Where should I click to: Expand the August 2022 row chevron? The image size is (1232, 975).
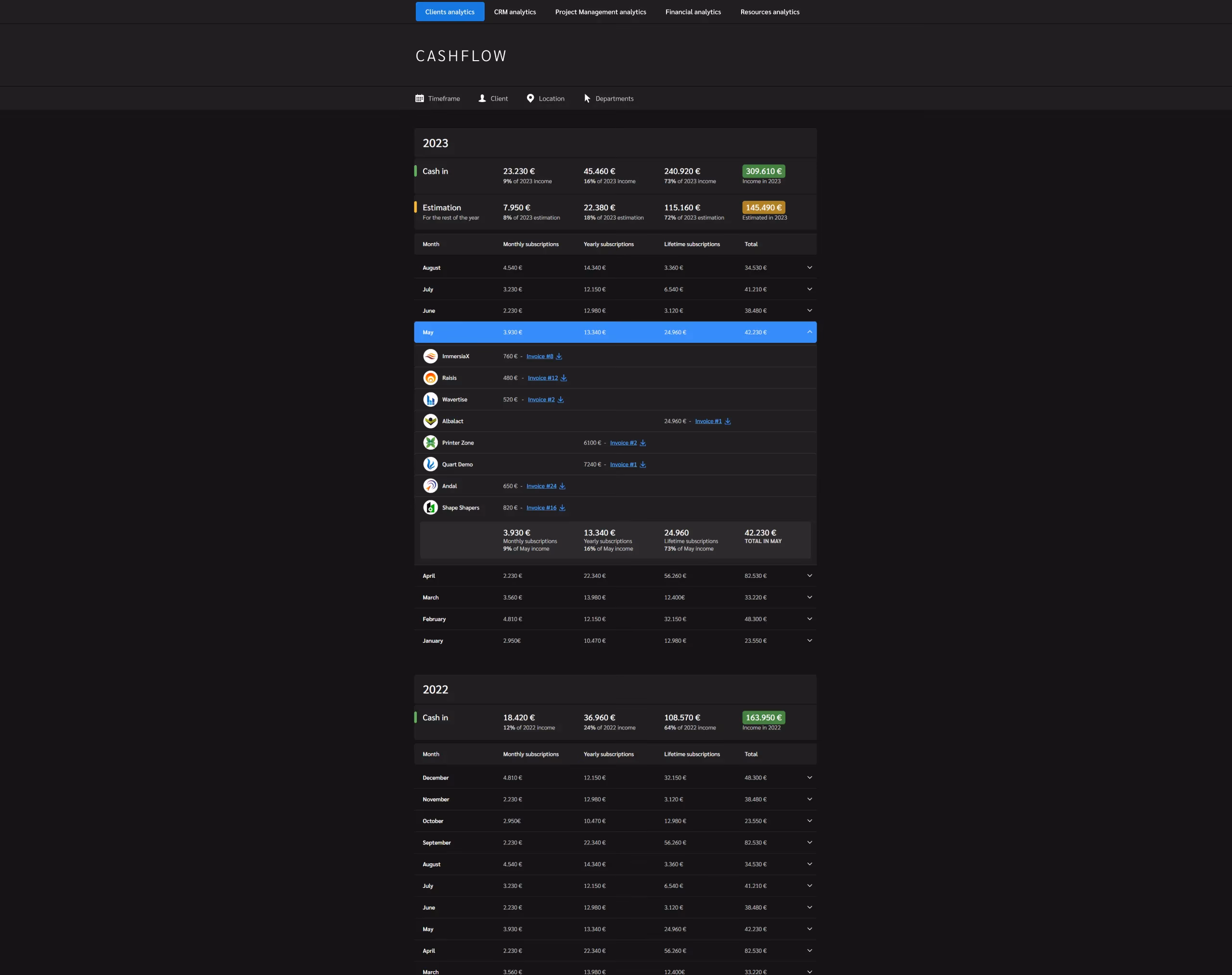tap(809, 864)
